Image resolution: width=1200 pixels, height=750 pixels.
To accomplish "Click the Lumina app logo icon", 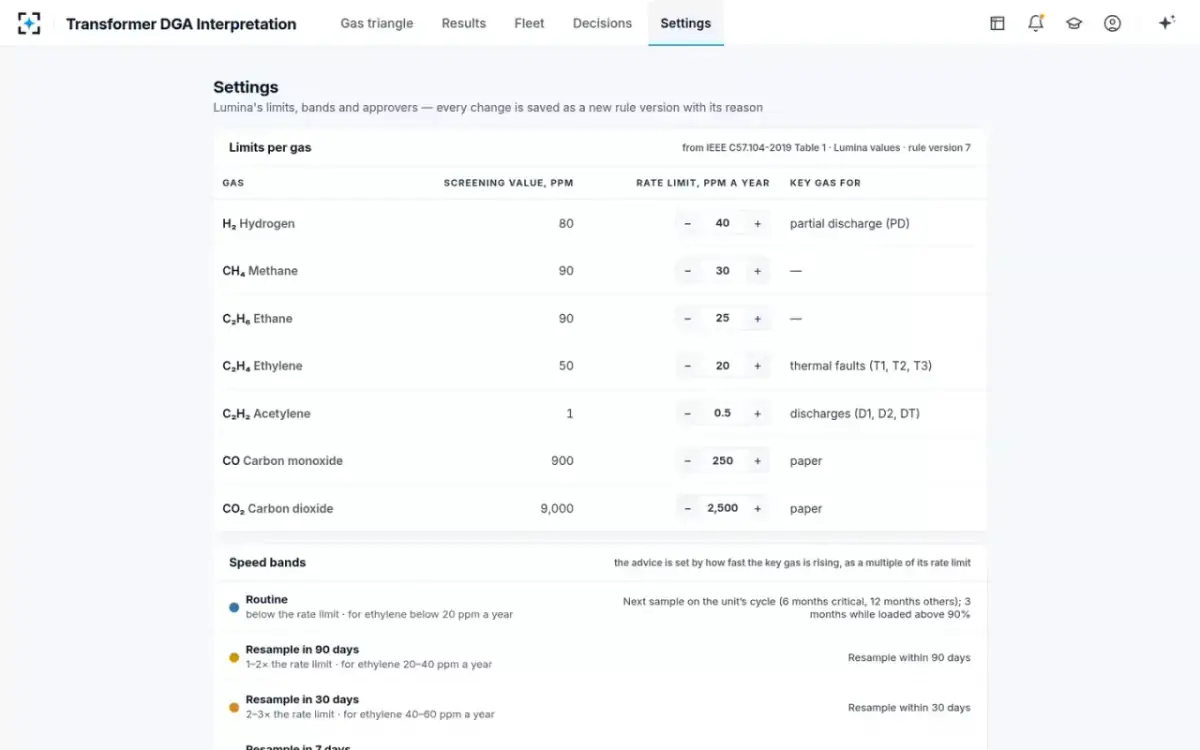I will pos(30,23).
